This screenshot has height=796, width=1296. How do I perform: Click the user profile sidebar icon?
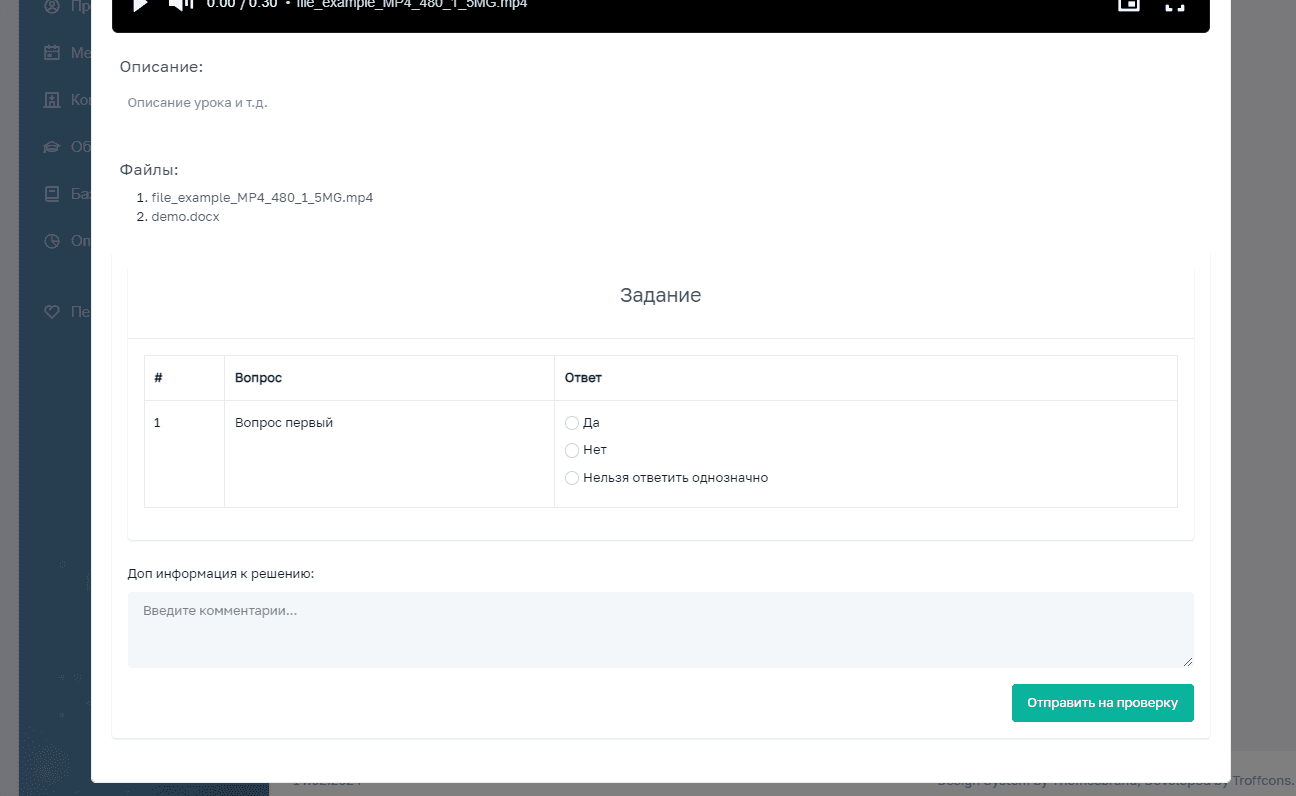[52, 7]
